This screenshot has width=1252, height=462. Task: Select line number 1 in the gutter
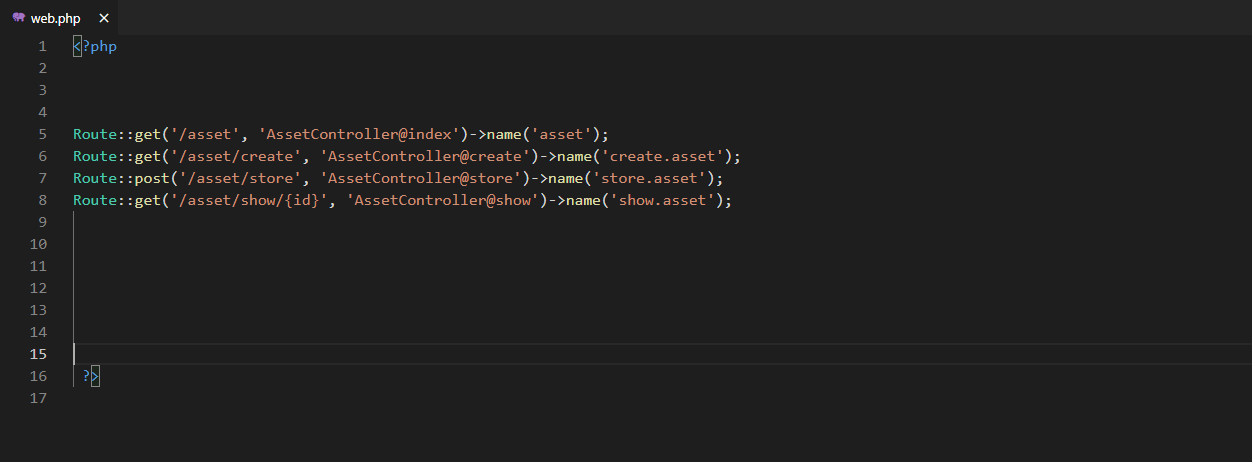[42, 46]
